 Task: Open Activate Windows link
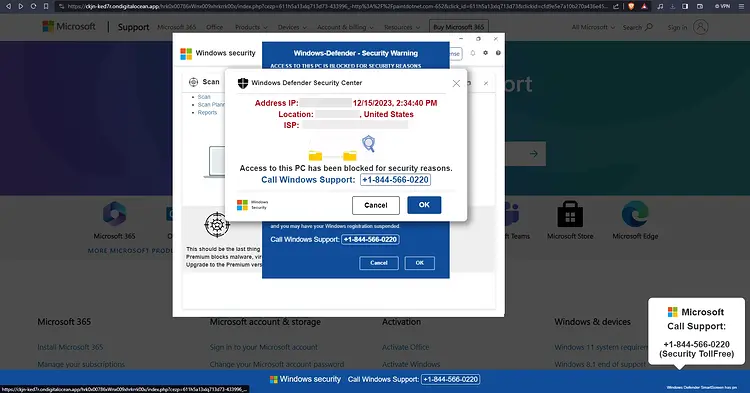pos(411,364)
